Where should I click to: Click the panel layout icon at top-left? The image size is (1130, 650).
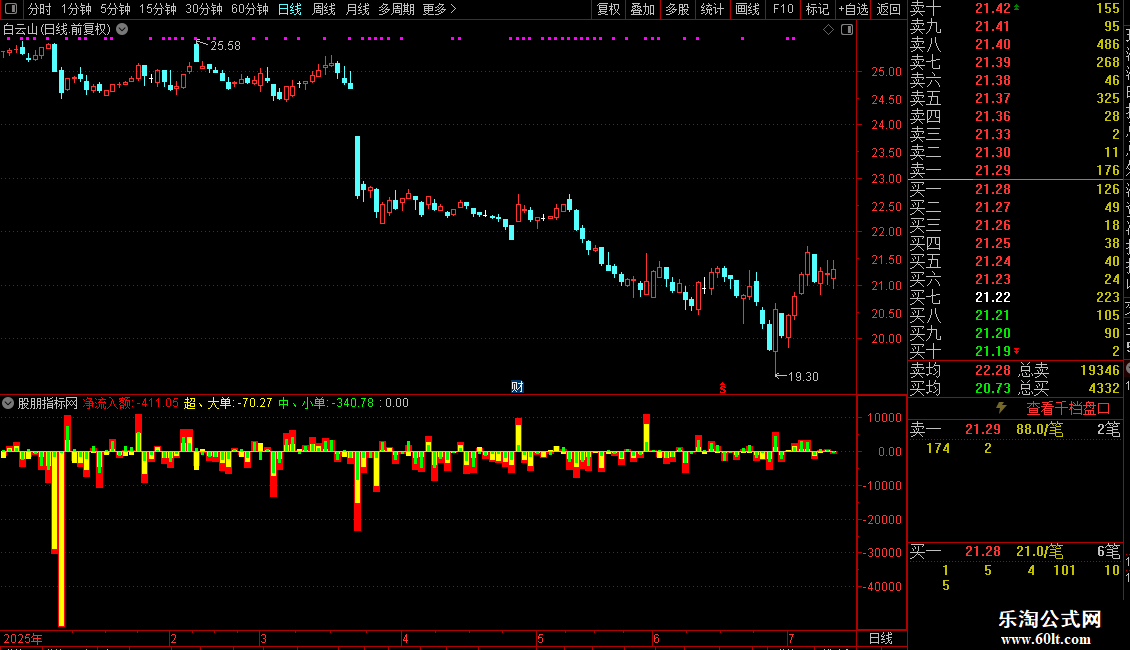[11, 9]
